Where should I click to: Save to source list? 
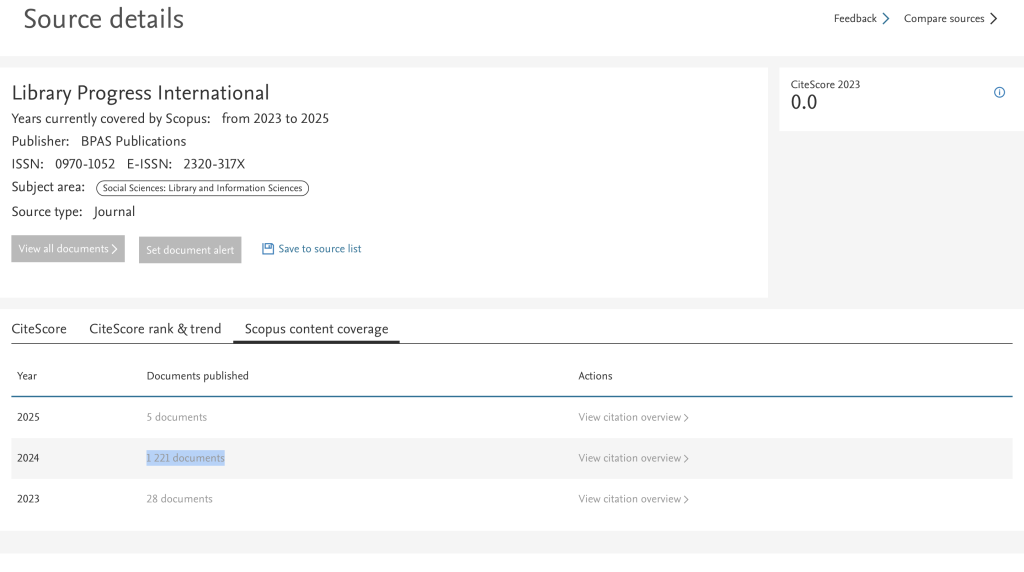point(319,249)
